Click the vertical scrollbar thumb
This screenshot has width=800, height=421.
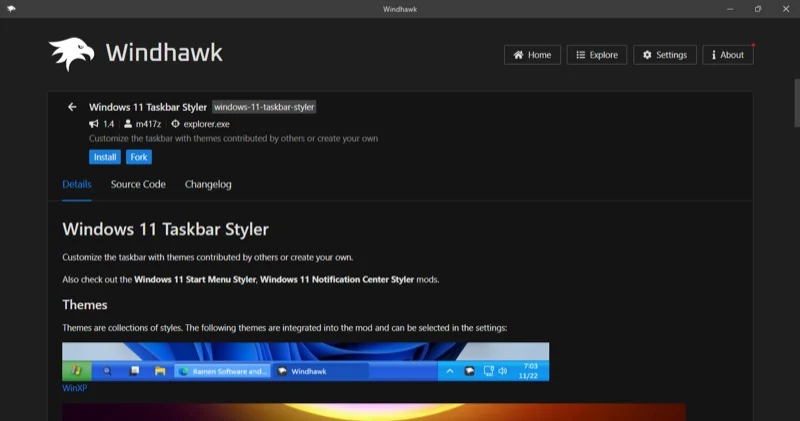pyautogui.click(x=797, y=103)
